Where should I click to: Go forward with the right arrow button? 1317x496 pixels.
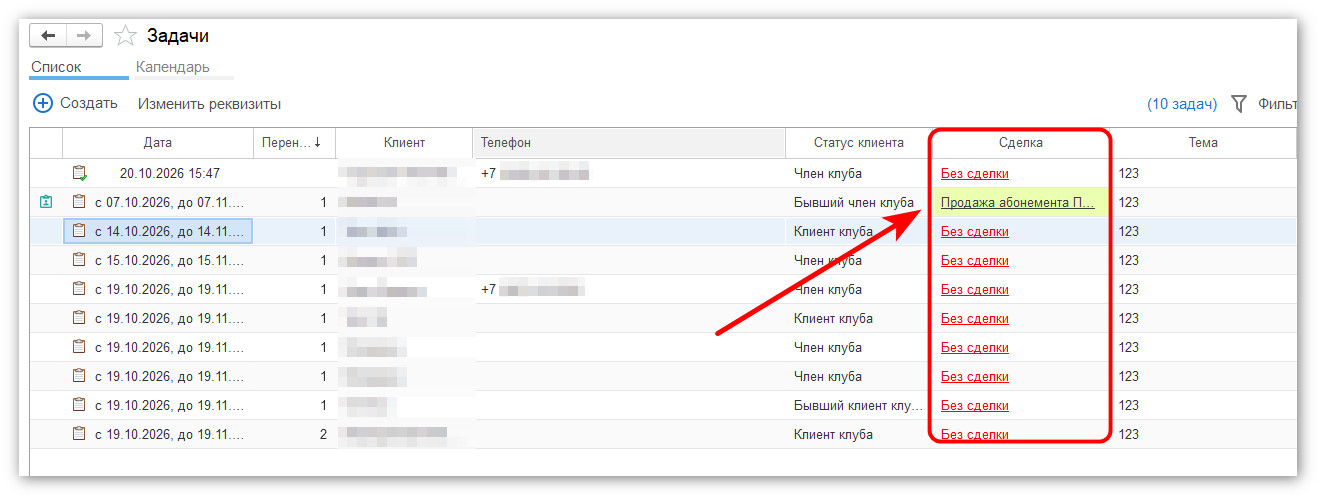(x=84, y=36)
